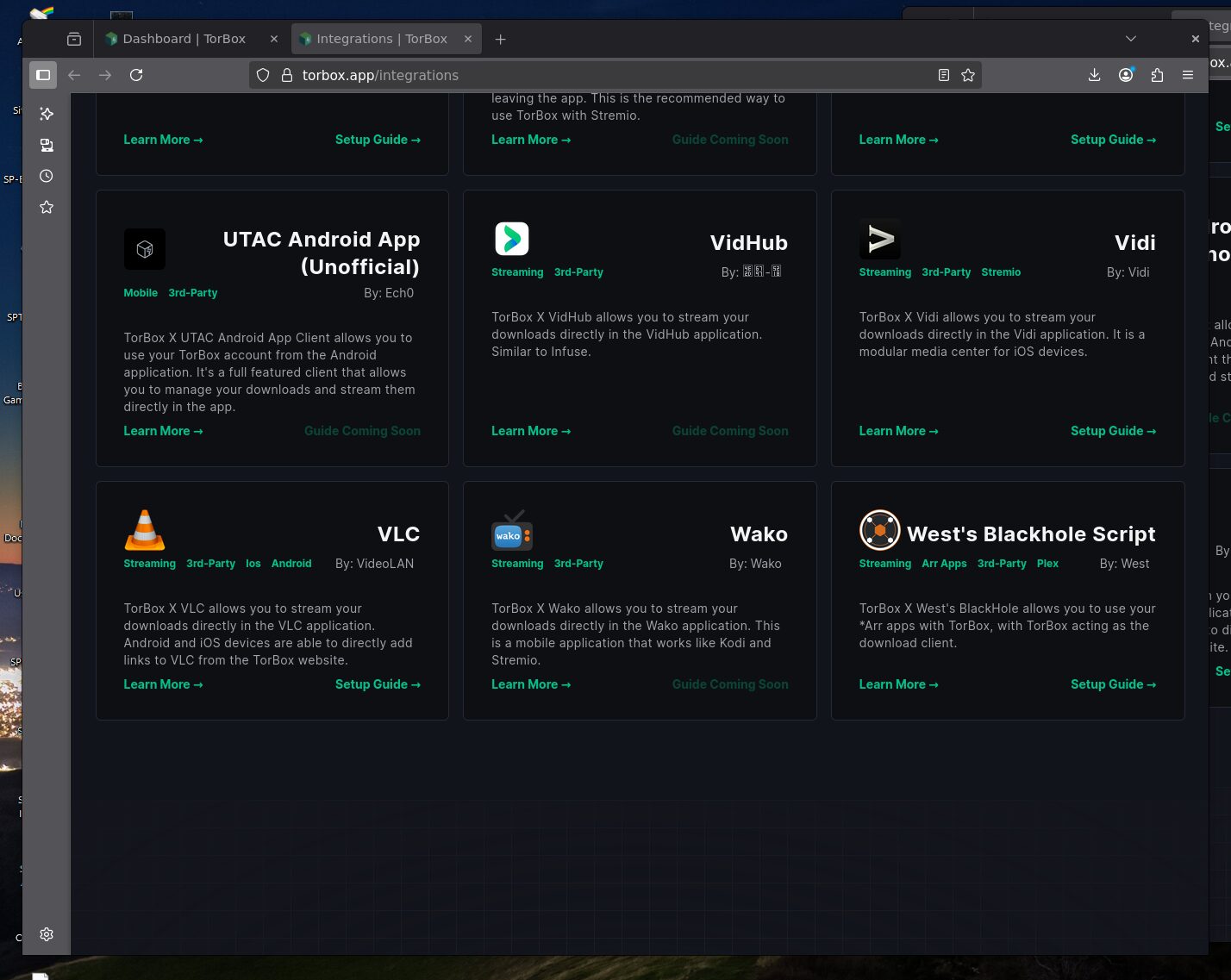Open bookmarks star icon in sidebar
The image size is (1231, 980).
(47, 207)
